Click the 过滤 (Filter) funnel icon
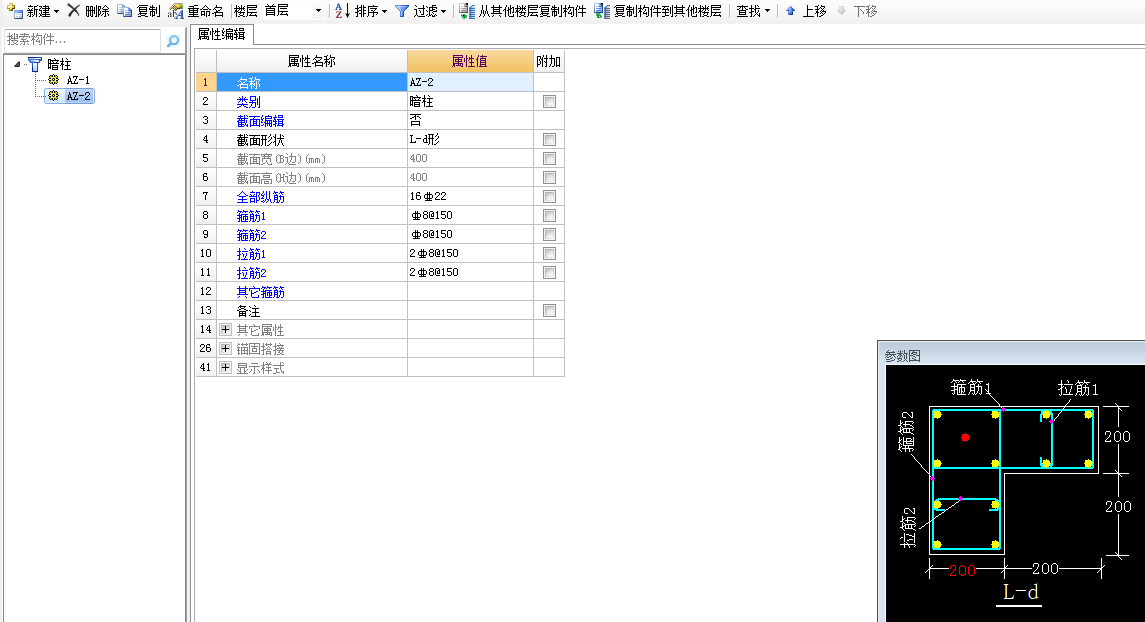Screen dimensions: 1145x622 point(402,11)
